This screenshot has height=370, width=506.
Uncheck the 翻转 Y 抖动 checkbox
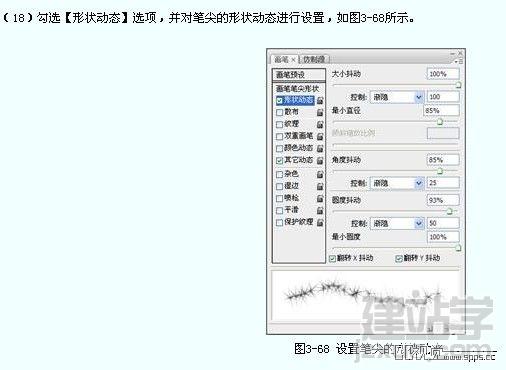[x=398, y=258]
